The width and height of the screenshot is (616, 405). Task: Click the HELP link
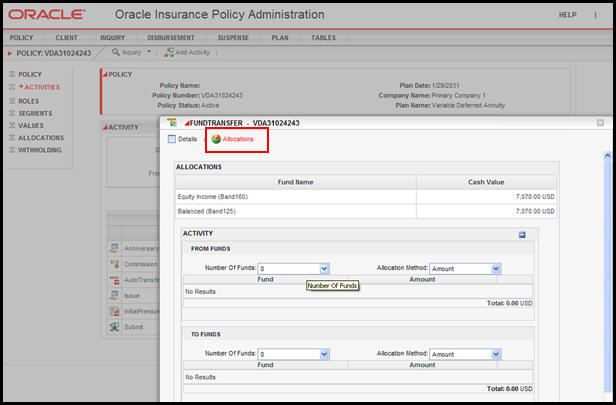click(568, 15)
